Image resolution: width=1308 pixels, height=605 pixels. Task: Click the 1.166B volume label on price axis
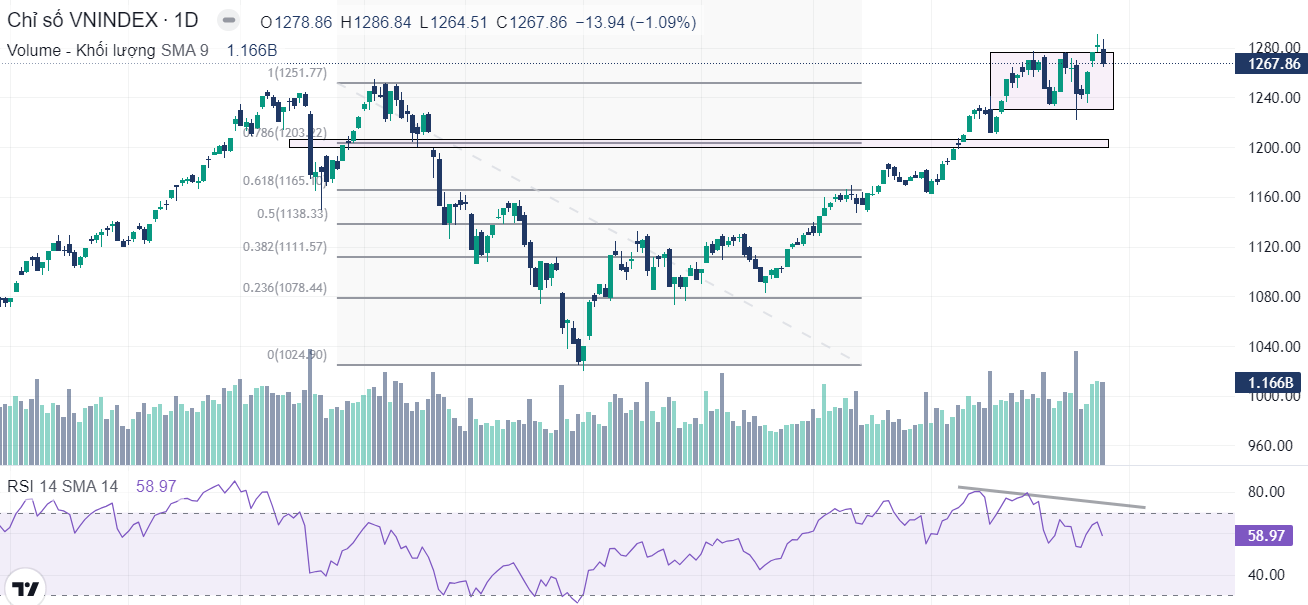point(1268,382)
